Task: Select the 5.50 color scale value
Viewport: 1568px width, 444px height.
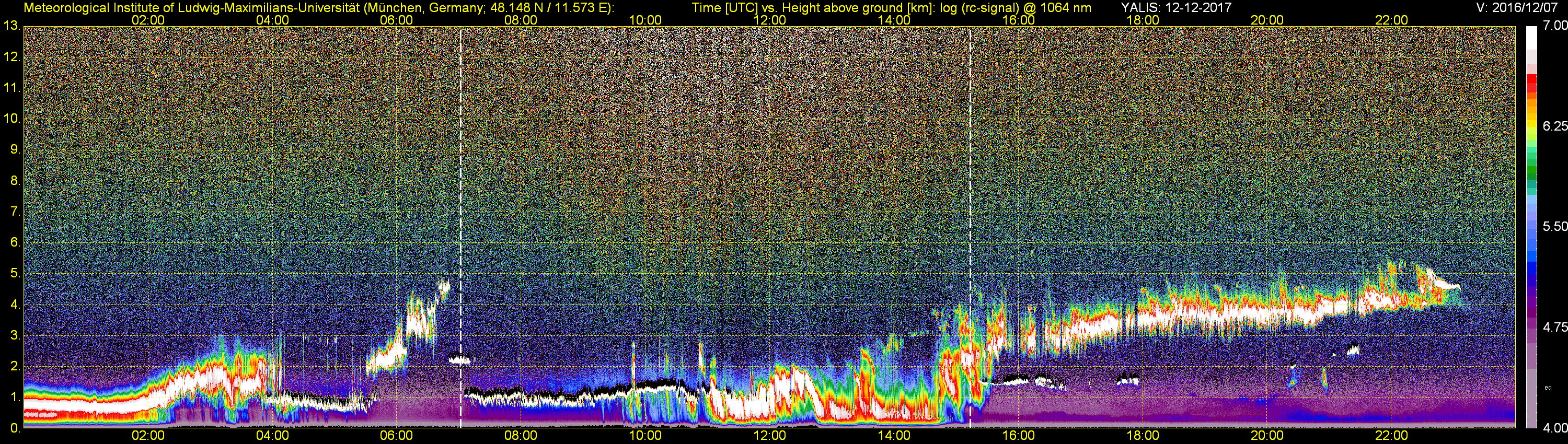Action: [x=1554, y=226]
